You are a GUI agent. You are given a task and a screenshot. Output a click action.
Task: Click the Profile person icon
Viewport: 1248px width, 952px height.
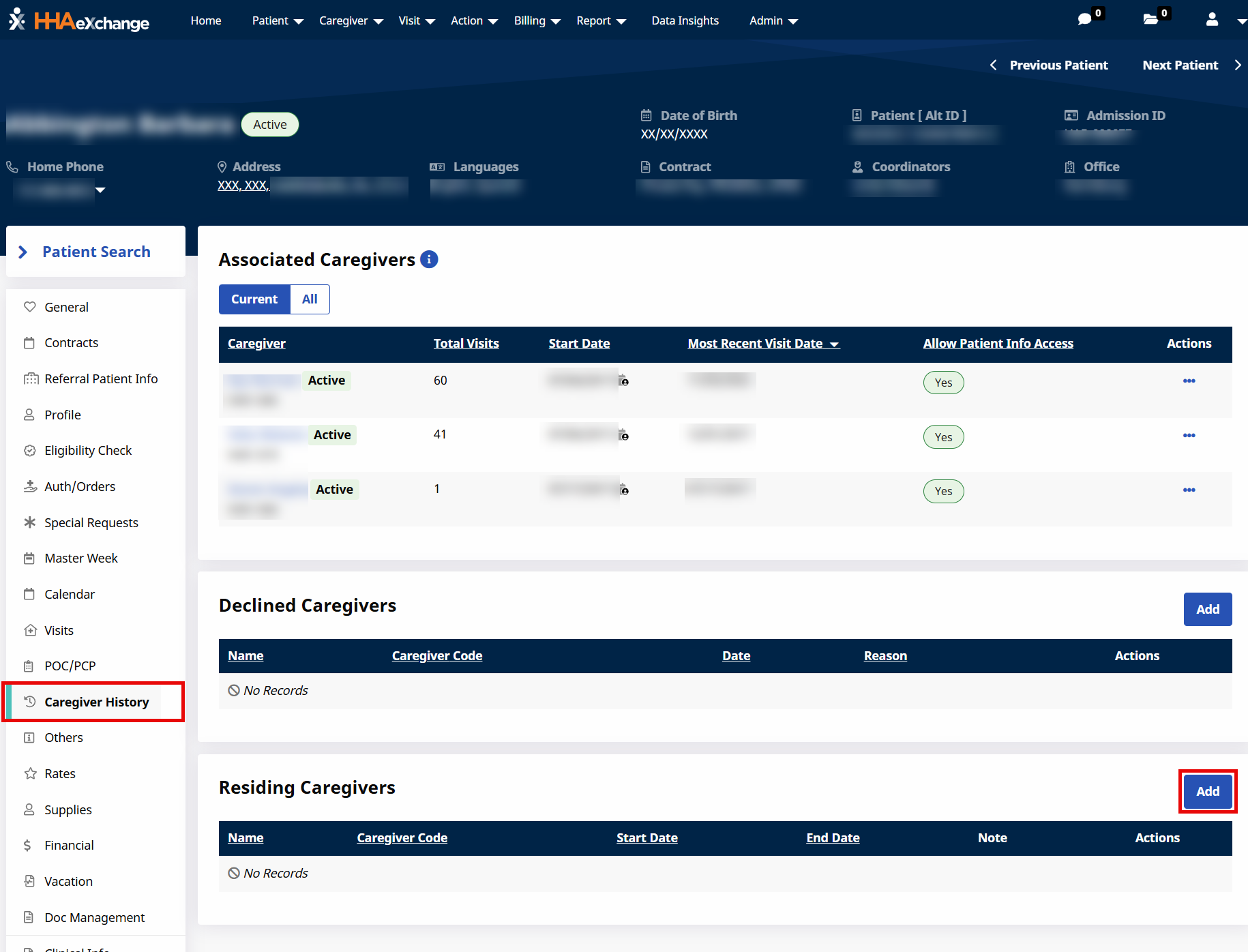point(29,415)
